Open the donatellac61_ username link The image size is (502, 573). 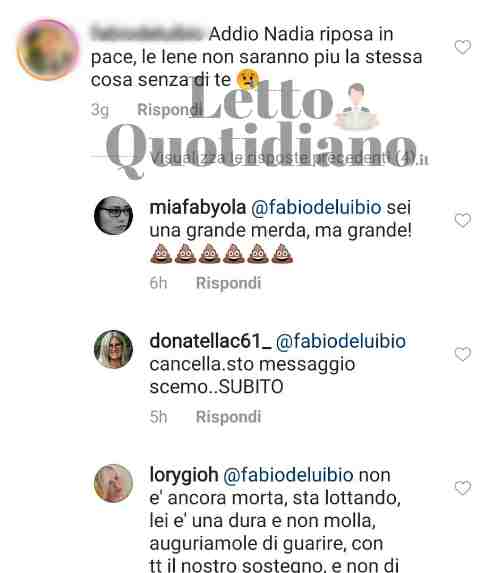click(x=210, y=341)
